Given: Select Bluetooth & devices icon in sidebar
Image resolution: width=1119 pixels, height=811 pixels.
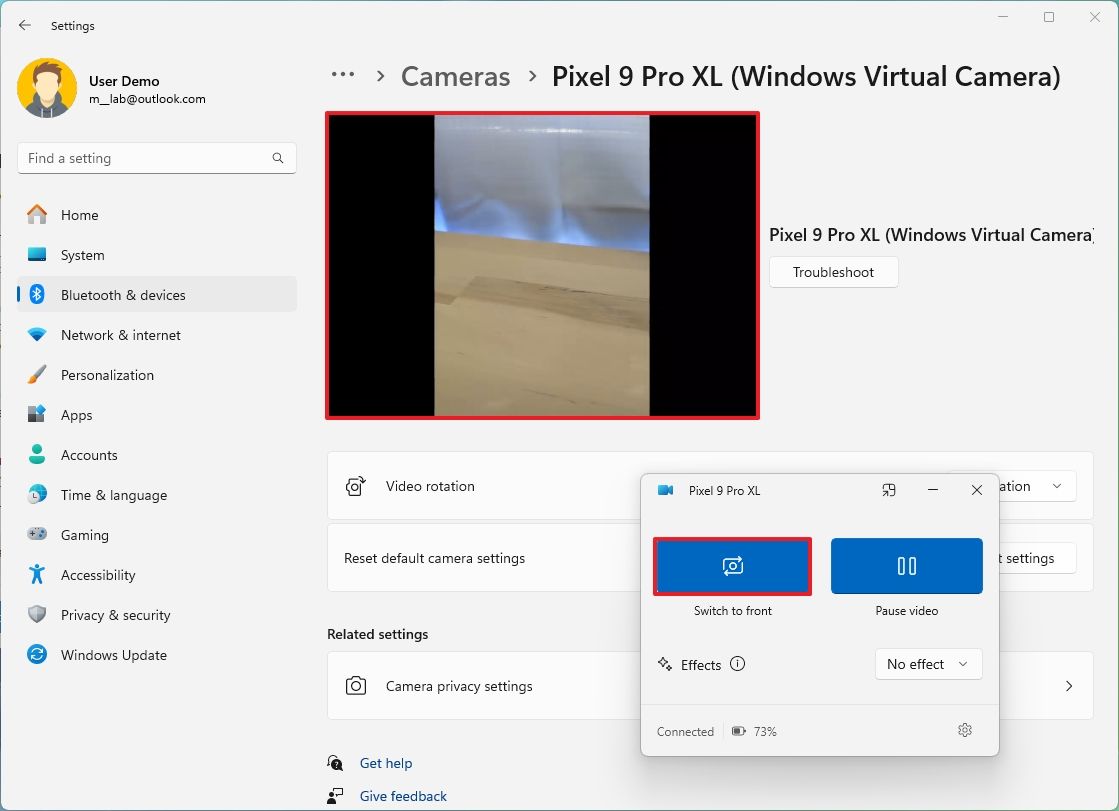Looking at the screenshot, I should 37,294.
